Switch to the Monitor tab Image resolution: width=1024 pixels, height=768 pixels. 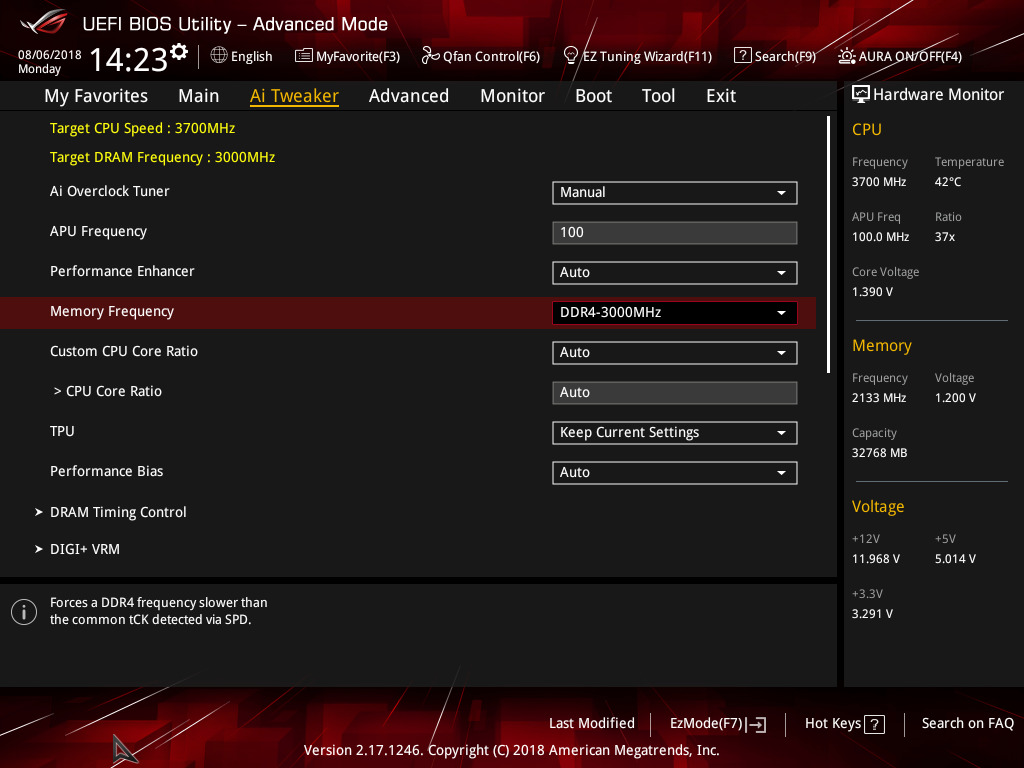(x=512, y=96)
